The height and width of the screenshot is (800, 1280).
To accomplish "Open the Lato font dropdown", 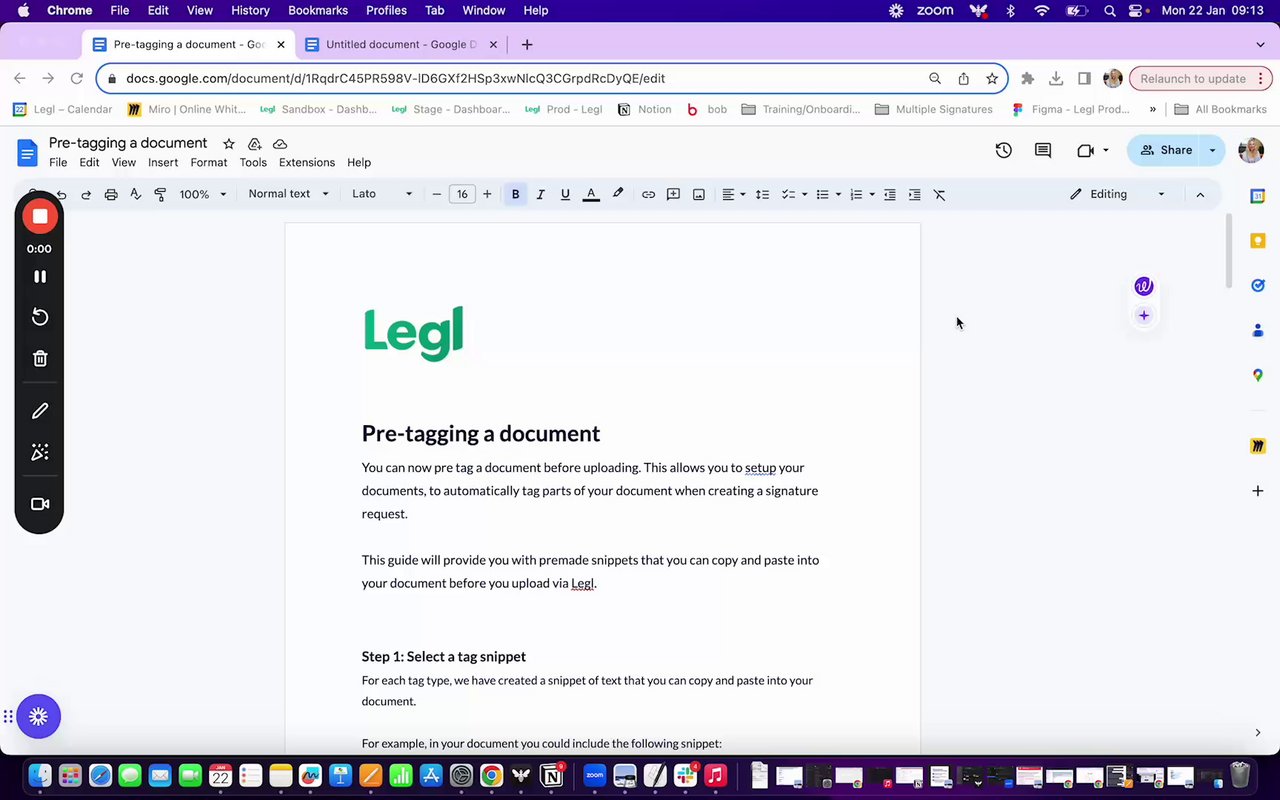I will (382, 194).
